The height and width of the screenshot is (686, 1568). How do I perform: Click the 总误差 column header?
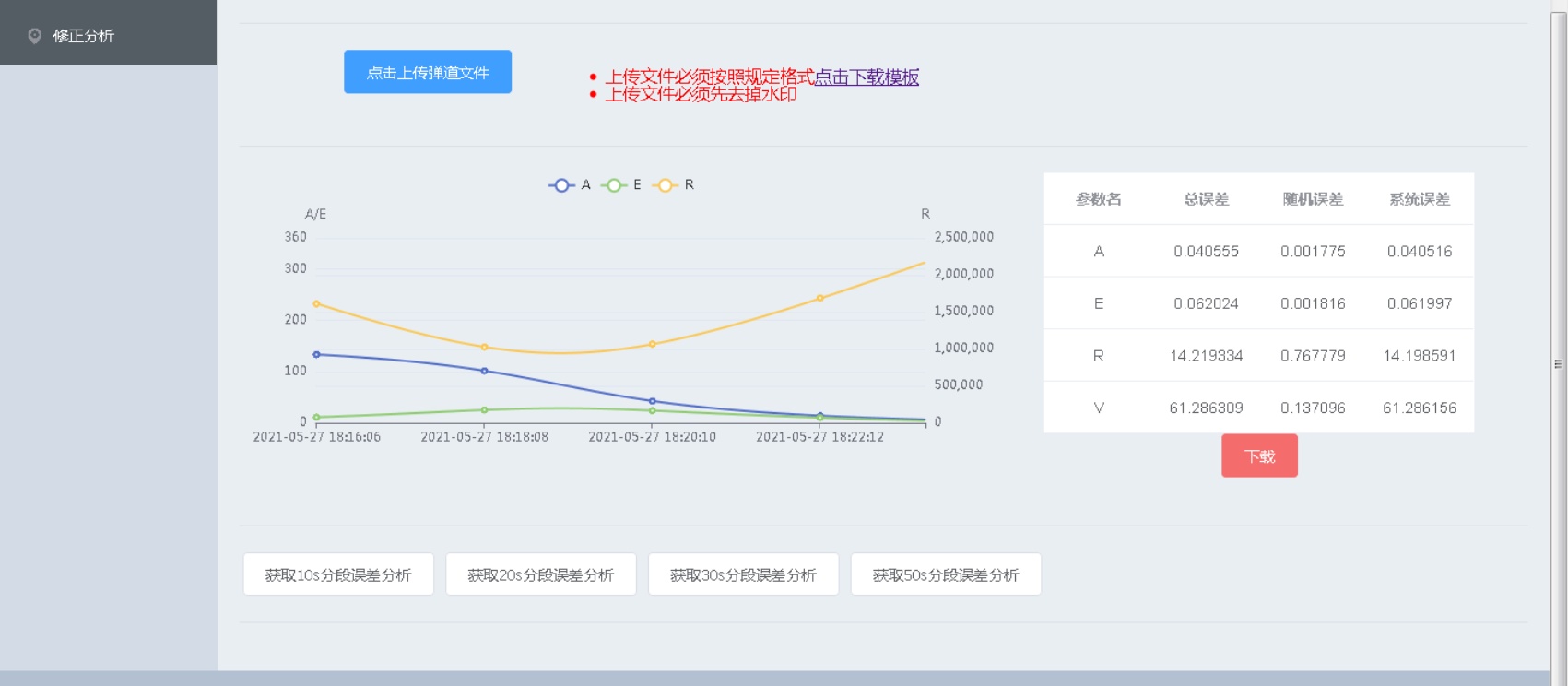1206,199
